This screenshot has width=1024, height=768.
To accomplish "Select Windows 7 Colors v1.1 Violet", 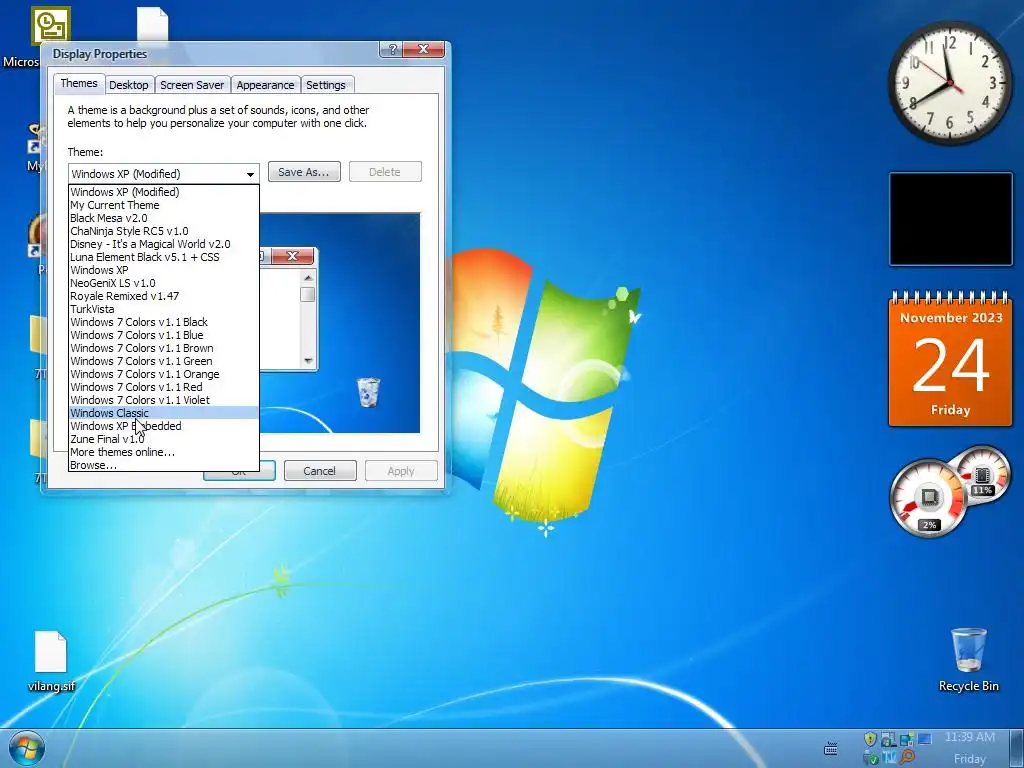I will click(x=164, y=400).
